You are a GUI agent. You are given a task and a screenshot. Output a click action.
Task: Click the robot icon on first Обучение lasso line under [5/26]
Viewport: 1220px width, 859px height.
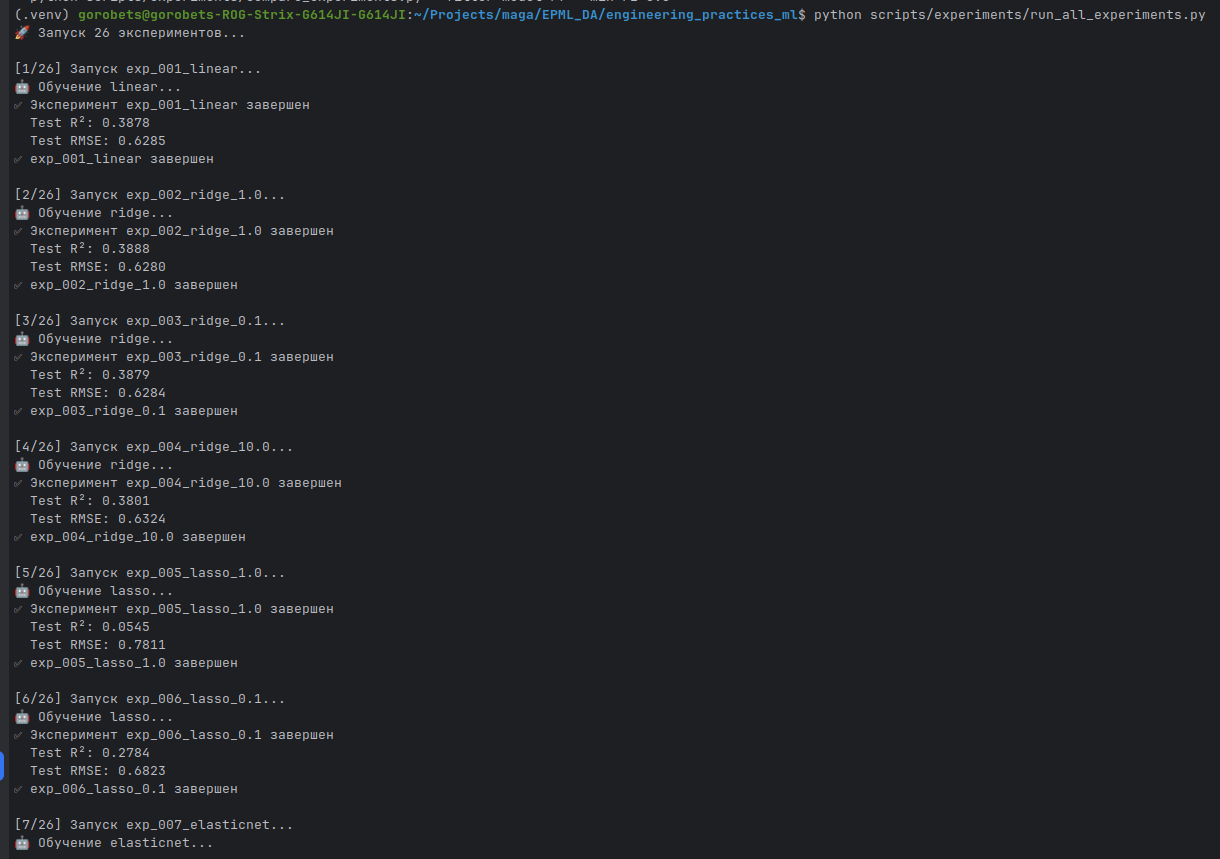(x=22, y=591)
